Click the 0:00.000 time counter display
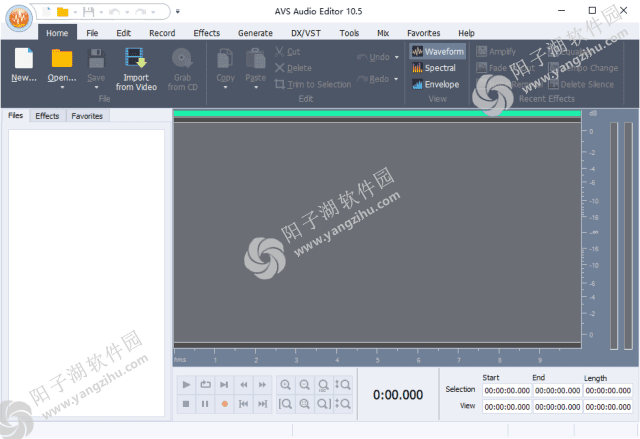This screenshot has height=439, width=640. pos(398,395)
